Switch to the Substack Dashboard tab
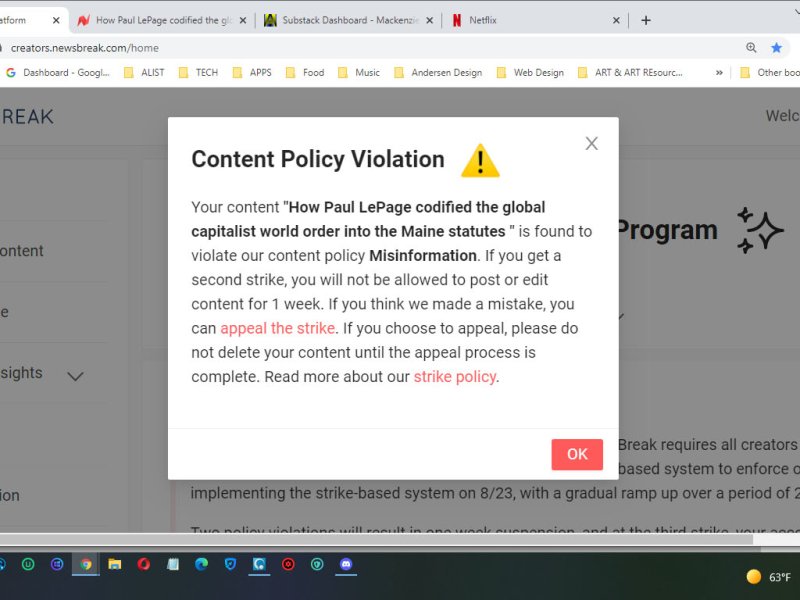800x600 pixels. point(349,20)
